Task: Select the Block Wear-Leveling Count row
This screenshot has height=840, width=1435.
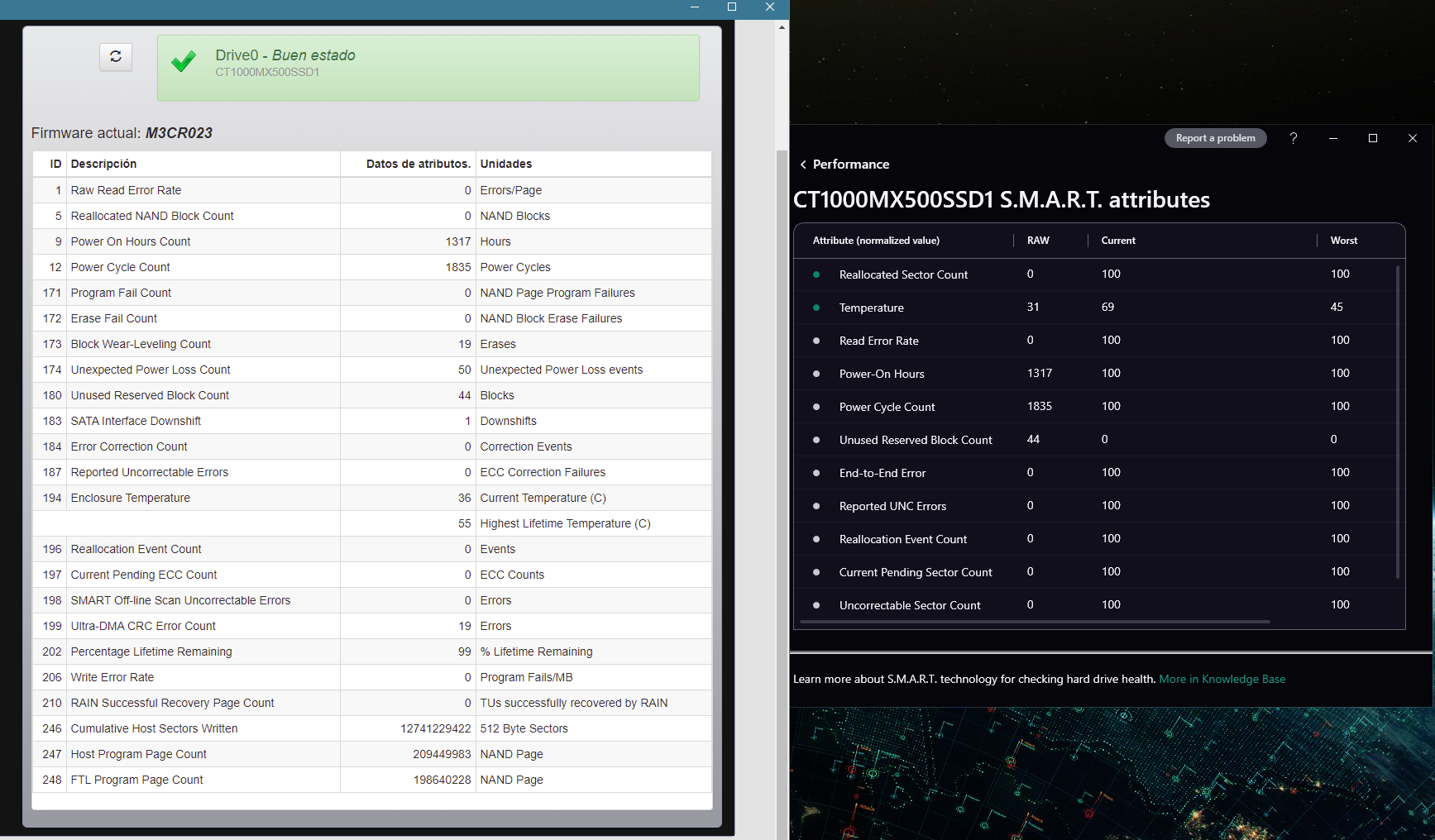Action: click(372, 344)
